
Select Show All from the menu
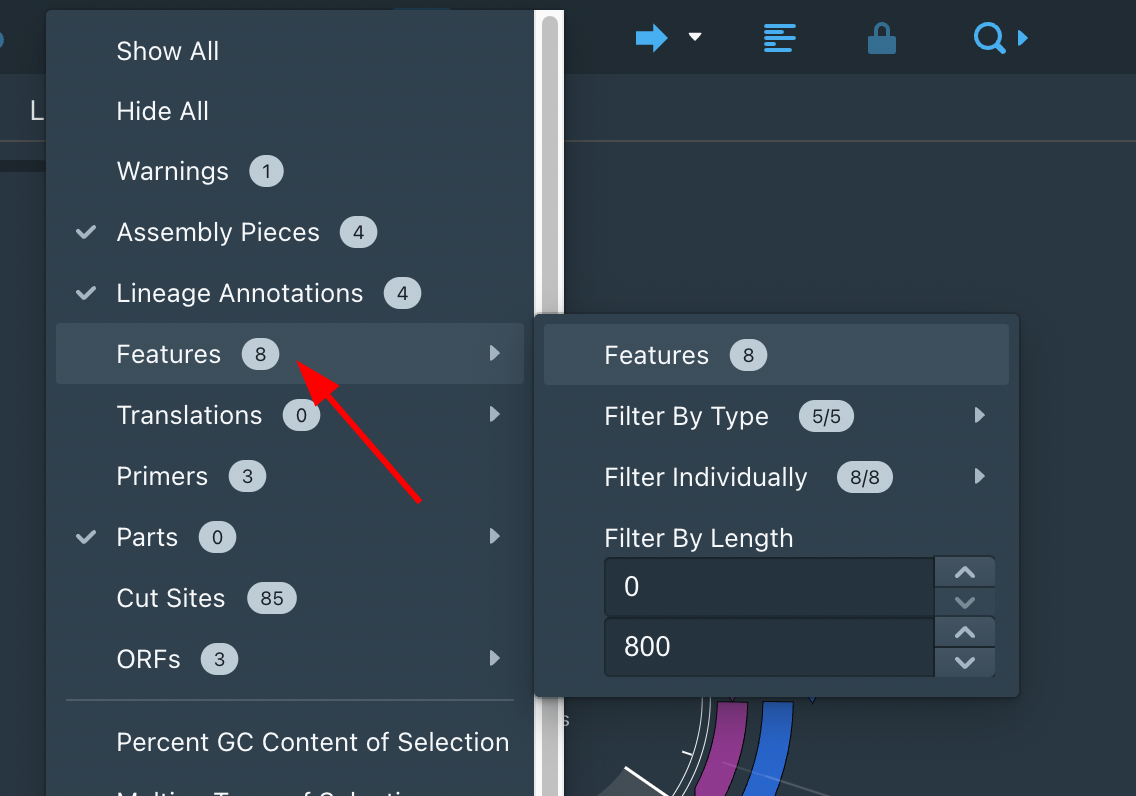(167, 50)
